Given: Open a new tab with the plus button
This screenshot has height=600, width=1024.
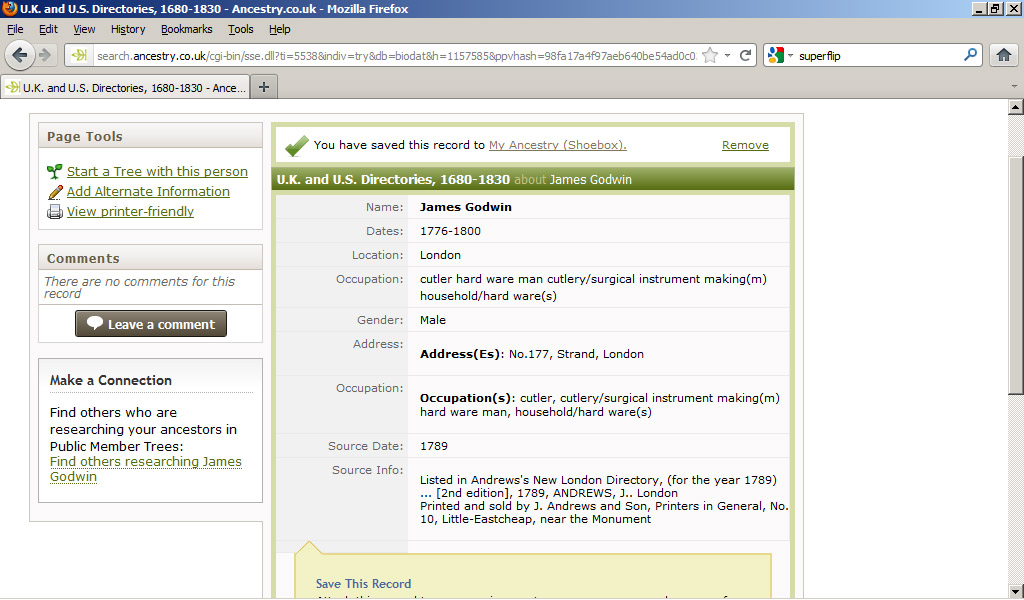Looking at the screenshot, I should (264, 87).
